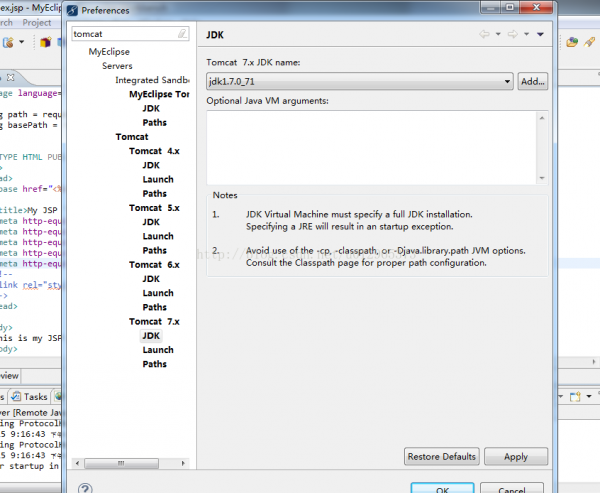
Task: Select Launch under Tomcat 7.x
Action: click(158, 350)
